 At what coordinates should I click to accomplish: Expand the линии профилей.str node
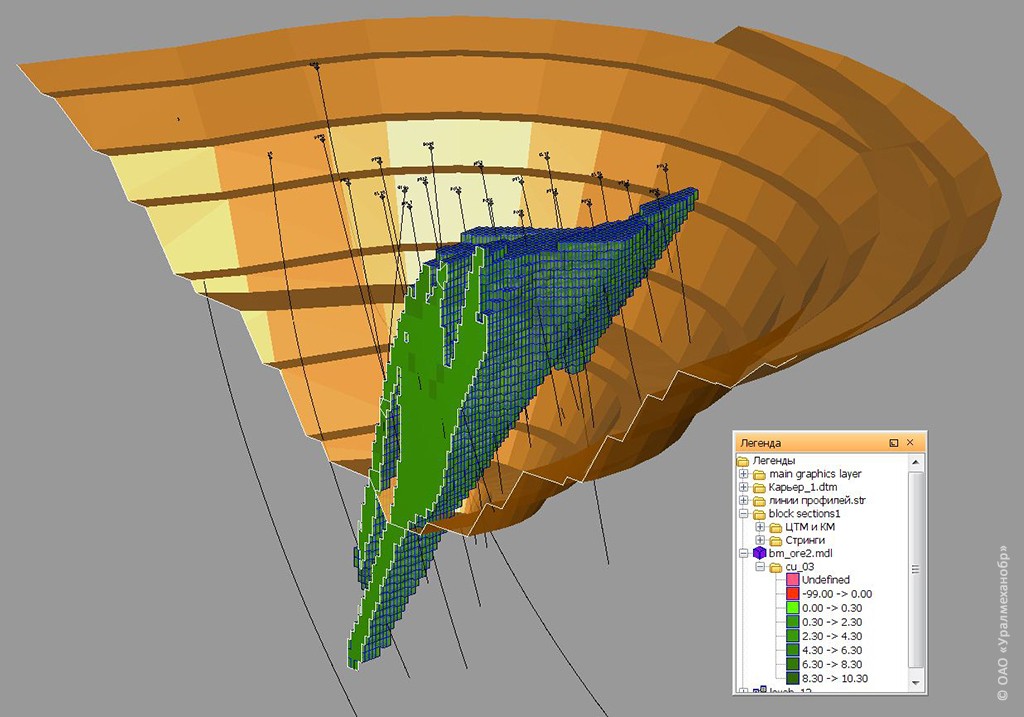pyautogui.click(x=744, y=500)
